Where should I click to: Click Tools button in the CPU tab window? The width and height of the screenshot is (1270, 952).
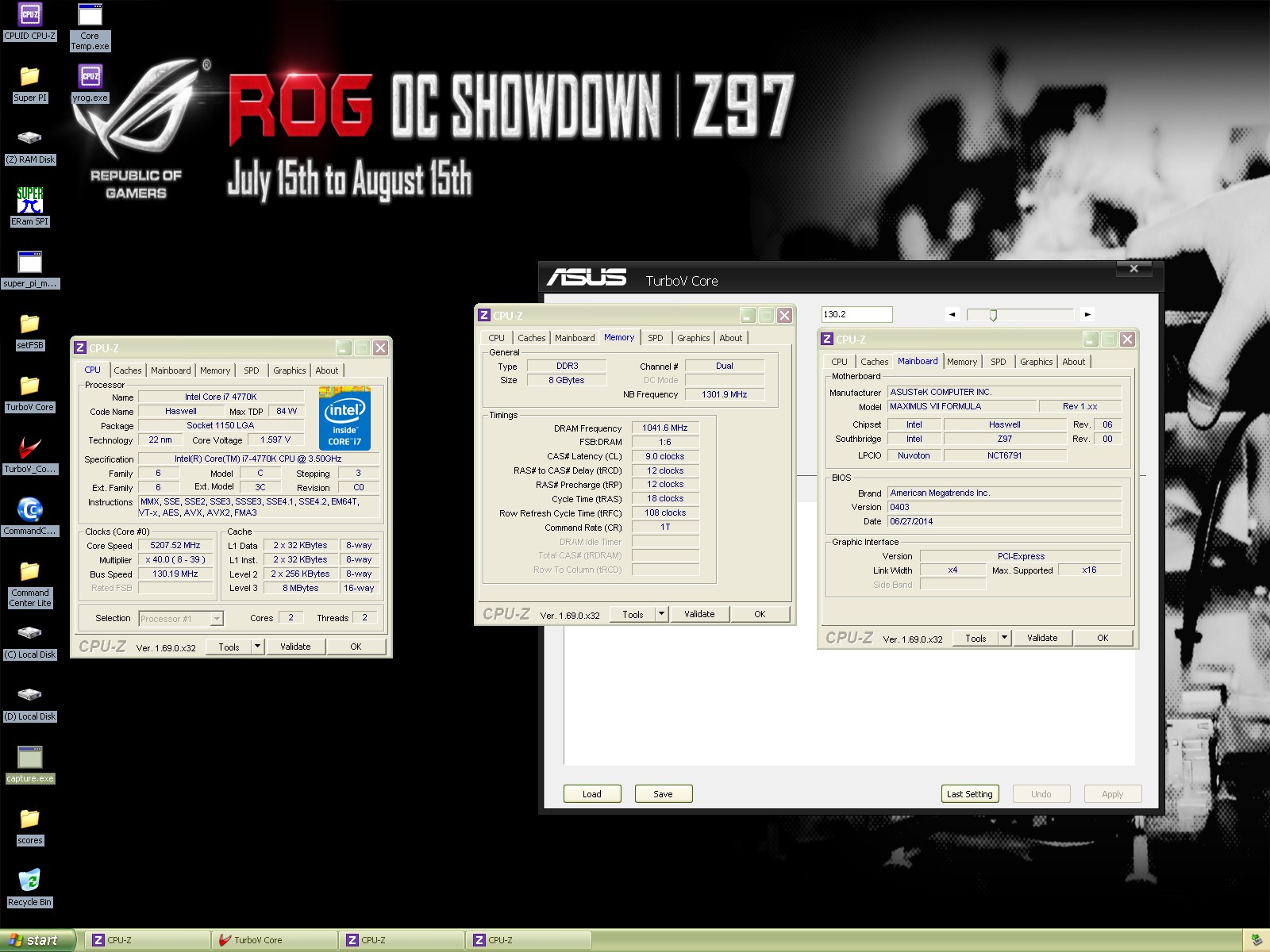[x=229, y=647]
